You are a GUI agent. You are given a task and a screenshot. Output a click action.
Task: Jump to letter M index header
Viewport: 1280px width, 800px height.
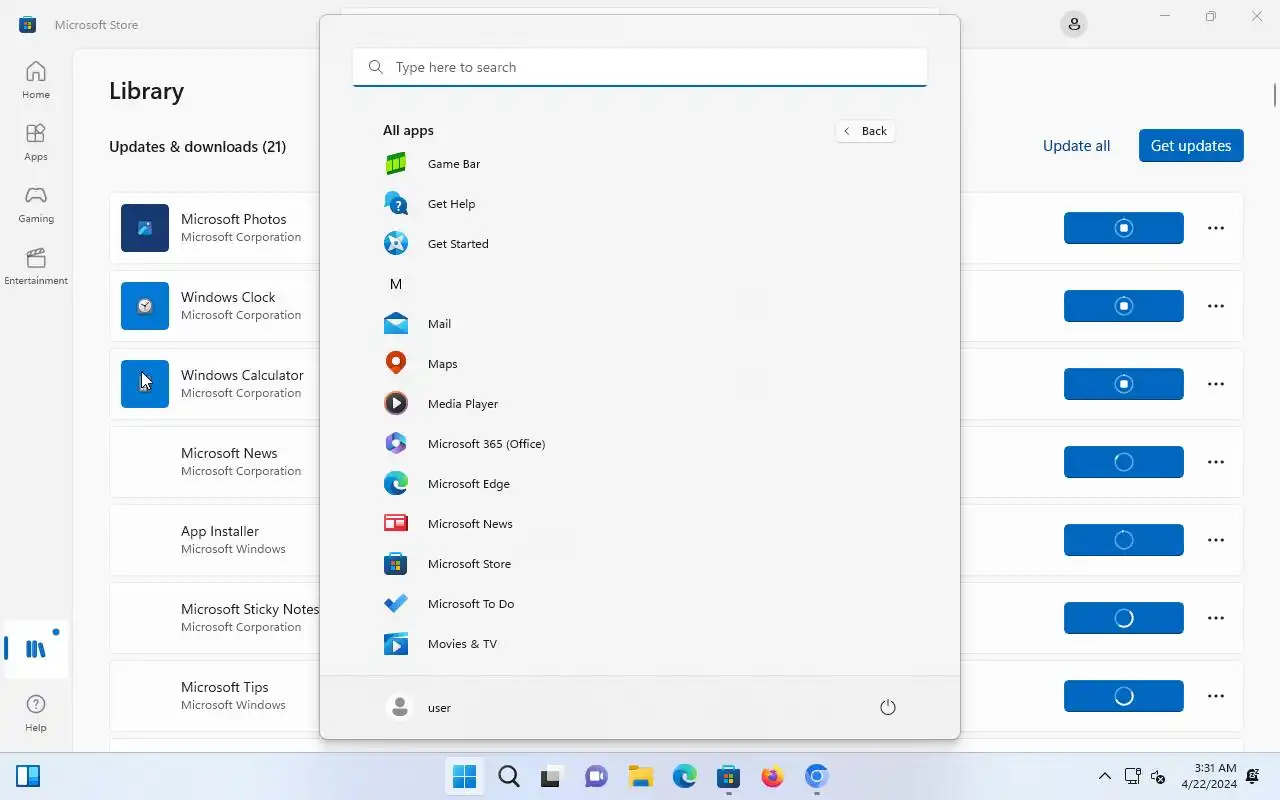(396, 284)
